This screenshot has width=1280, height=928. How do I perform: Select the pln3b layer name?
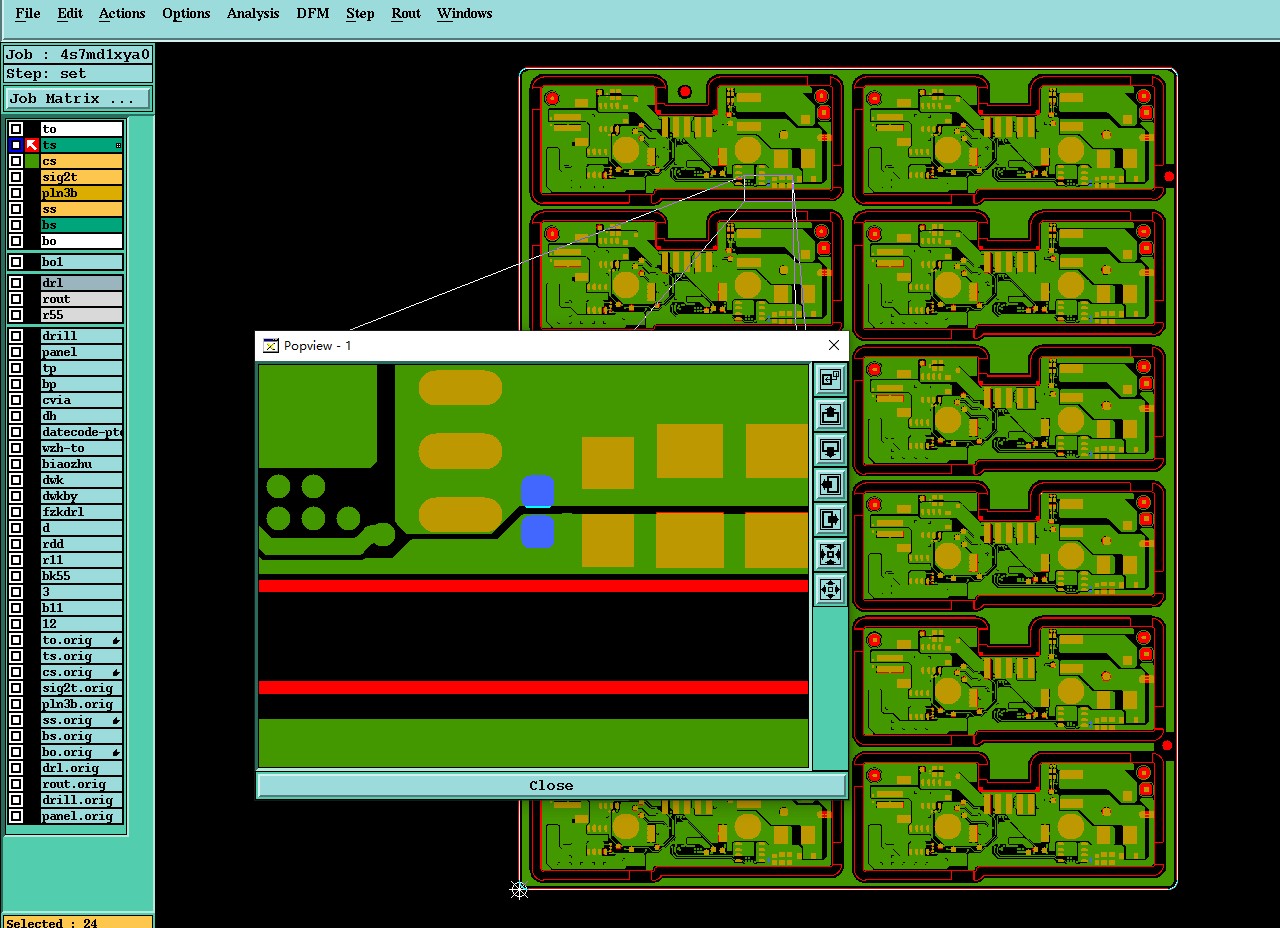(81, 193)
